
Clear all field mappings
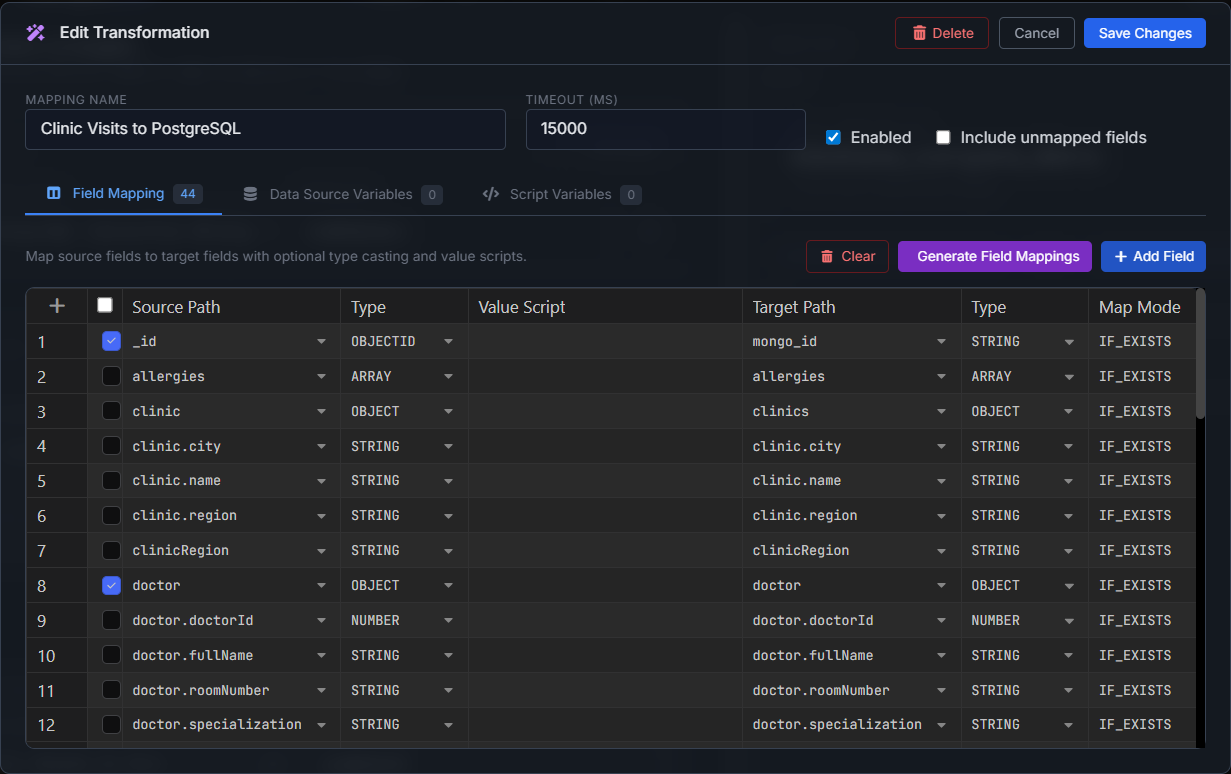pyautogui.click(x=847, y=256)
